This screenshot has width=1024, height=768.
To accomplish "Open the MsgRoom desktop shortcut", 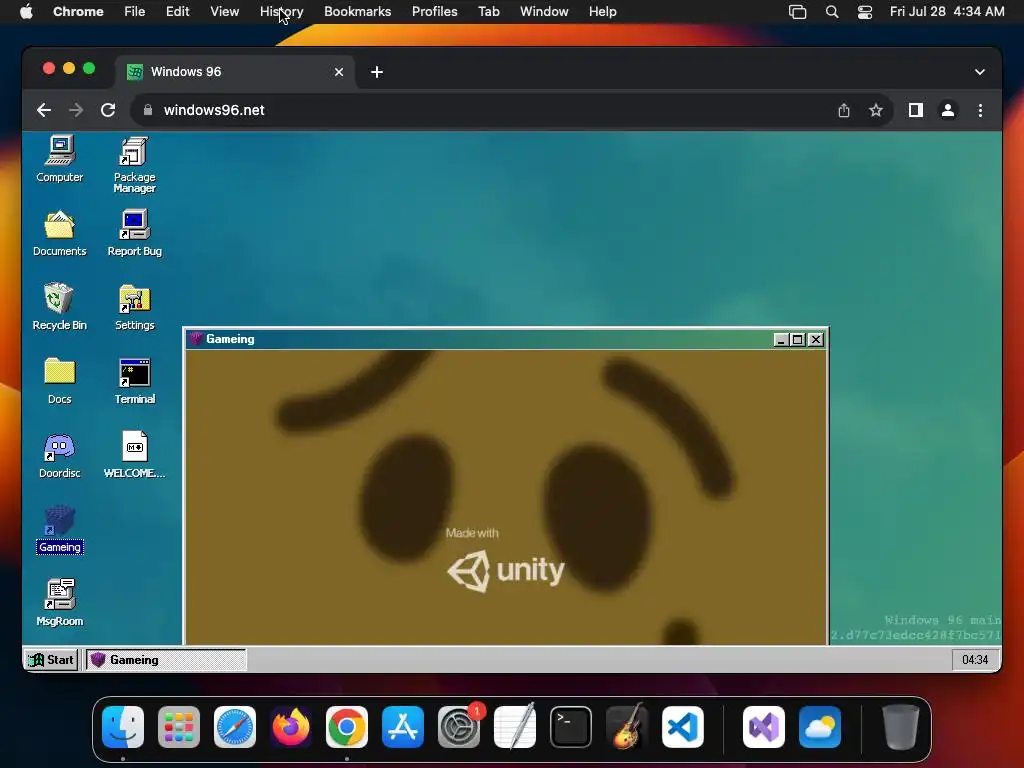I will (x=59, y=603).
